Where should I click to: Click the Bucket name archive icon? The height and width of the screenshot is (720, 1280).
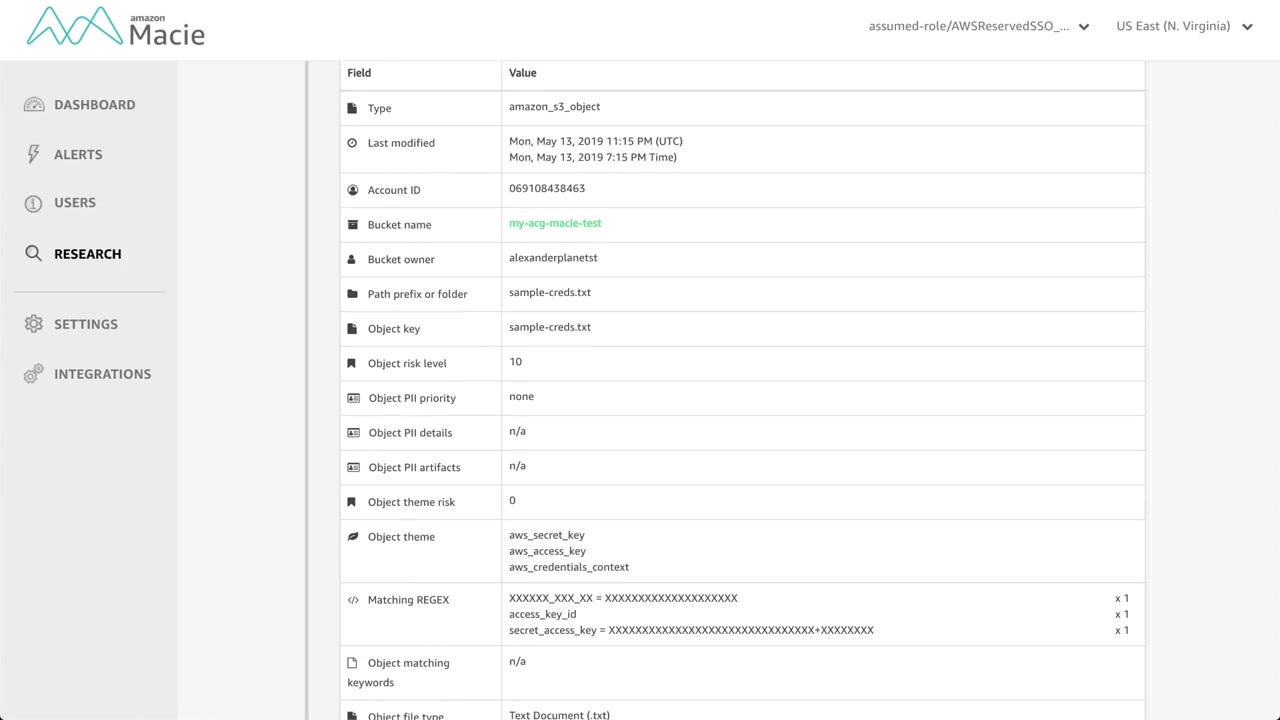352,225
